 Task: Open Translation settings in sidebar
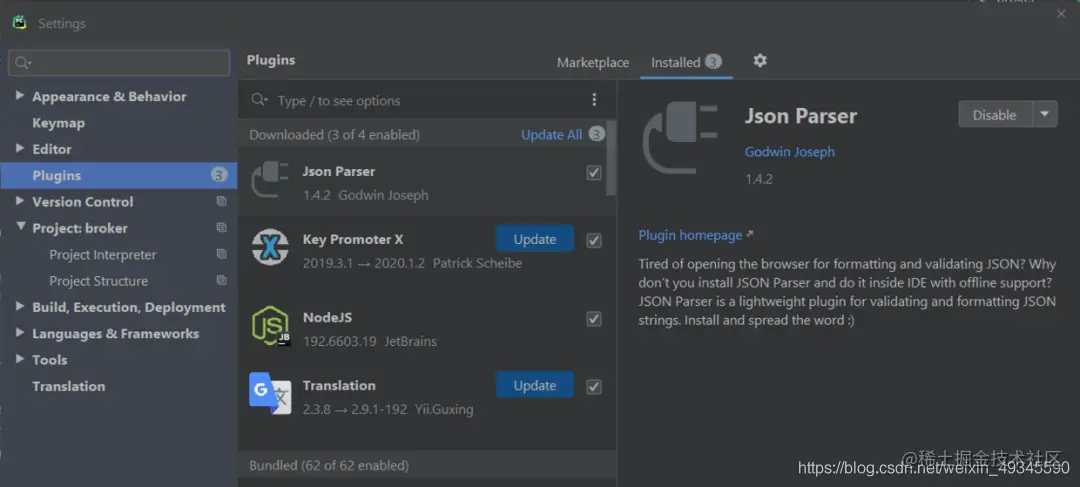click(69, 386)
